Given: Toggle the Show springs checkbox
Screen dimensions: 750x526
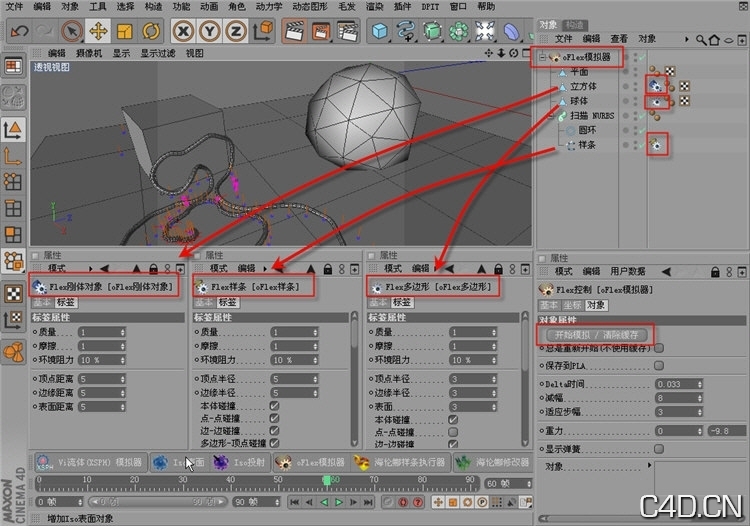Looking at the screenshot, I should (x=659, y=449).
